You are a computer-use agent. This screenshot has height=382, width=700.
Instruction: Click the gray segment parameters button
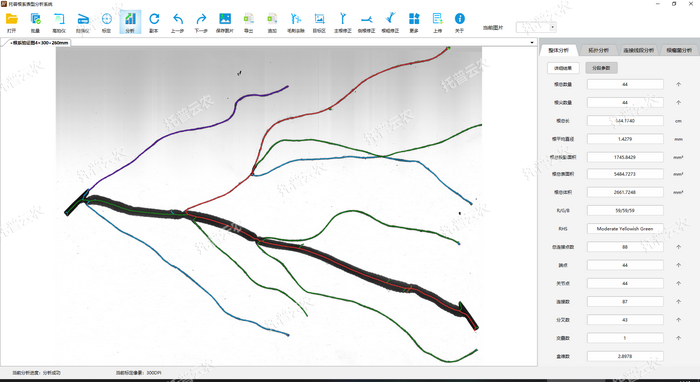[601, 68]
